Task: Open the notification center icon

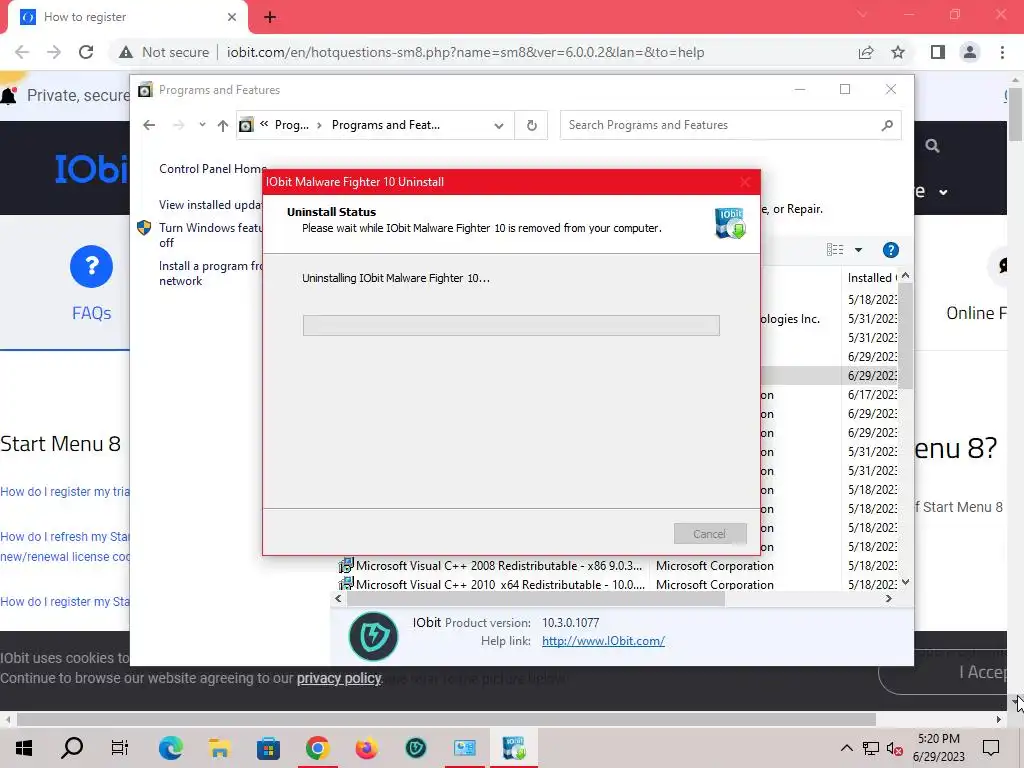Action: tap(991, 748)
